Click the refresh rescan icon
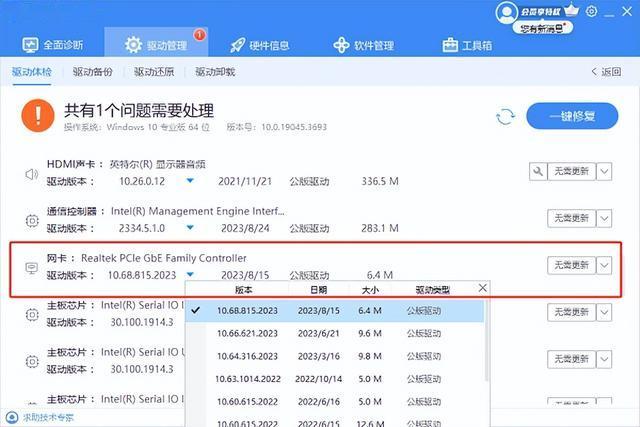 (505, 117)
